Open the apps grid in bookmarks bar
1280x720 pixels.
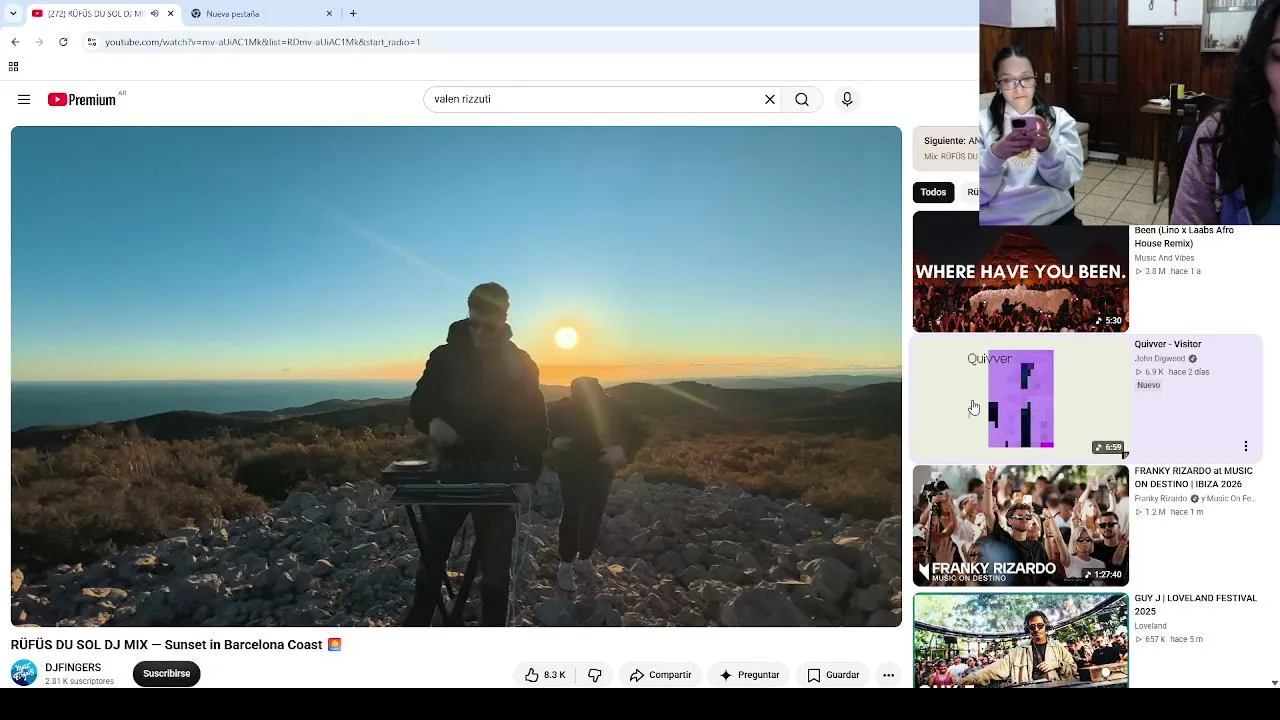pos(13,67)
